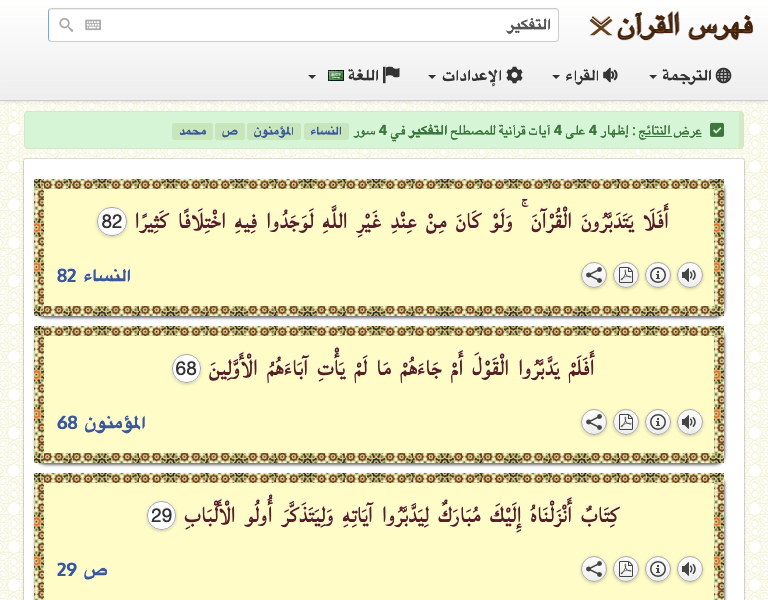This screenshot has width=768, height=600.
Task: Filter results by النساء surah tag
Action: point(327,131)
